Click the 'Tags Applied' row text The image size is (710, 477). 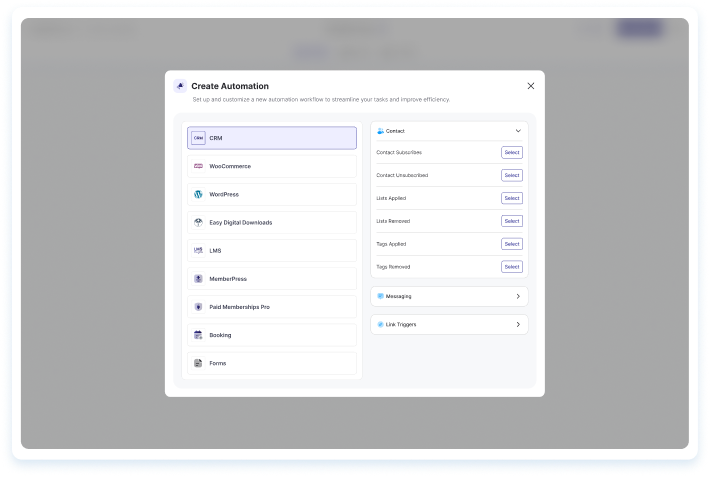[391, 244]
